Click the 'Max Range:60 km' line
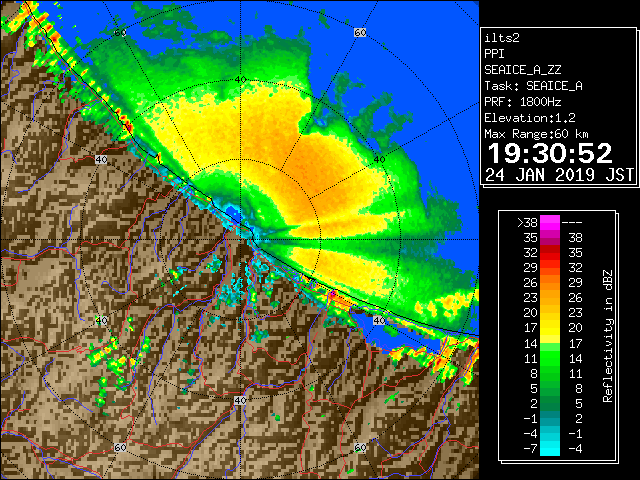640x480 pixels. (x=536, y=134)
